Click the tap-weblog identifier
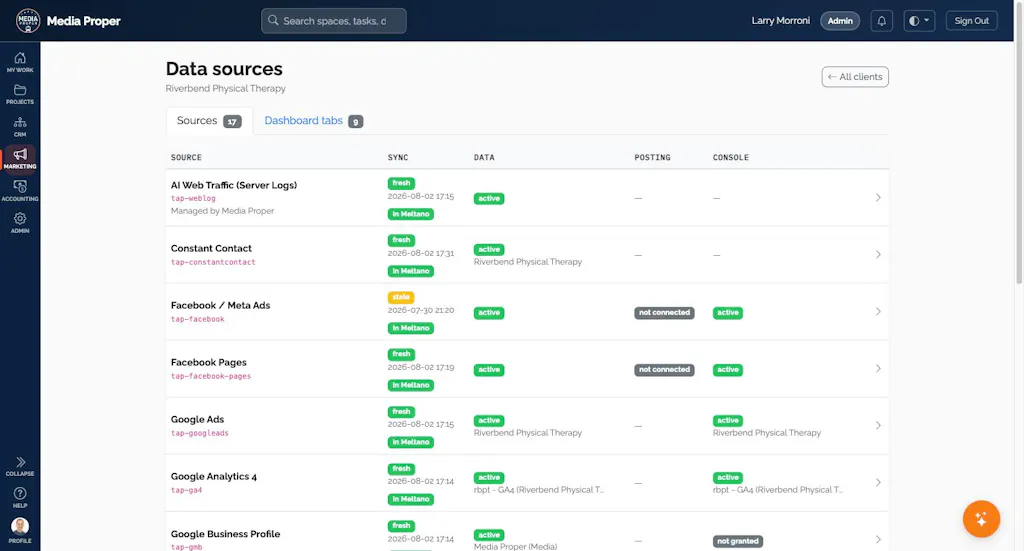 click(x=193, y=198)
